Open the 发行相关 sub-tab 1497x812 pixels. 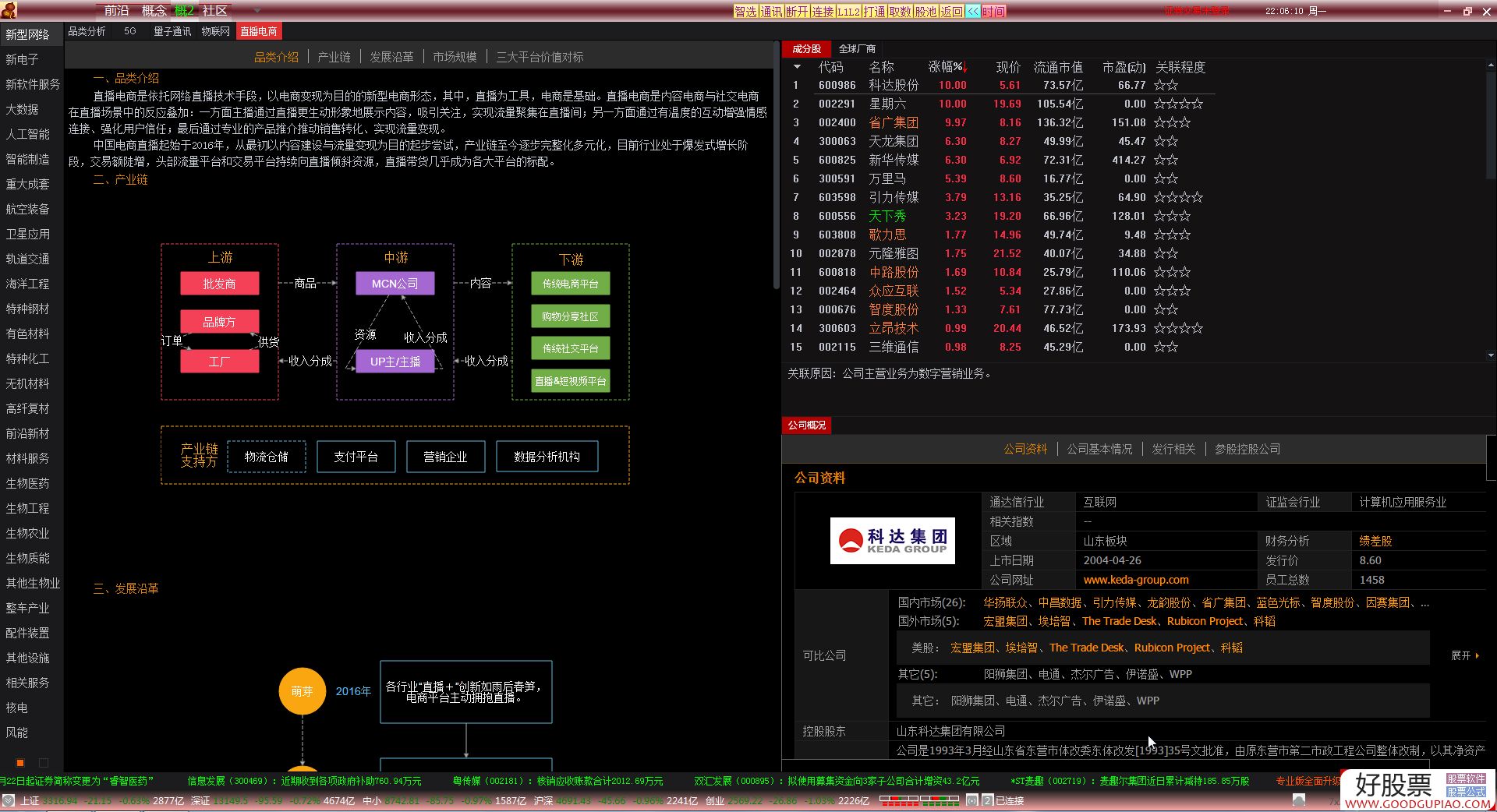pos(1173,449)
